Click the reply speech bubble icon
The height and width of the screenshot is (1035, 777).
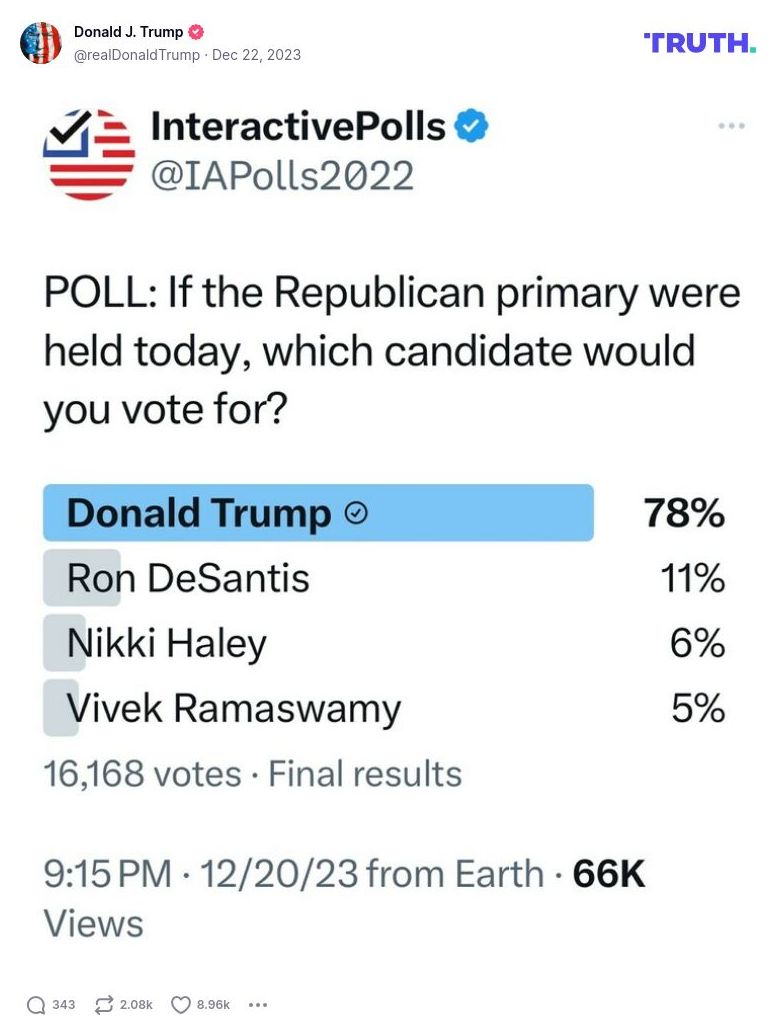point(36,1005)
